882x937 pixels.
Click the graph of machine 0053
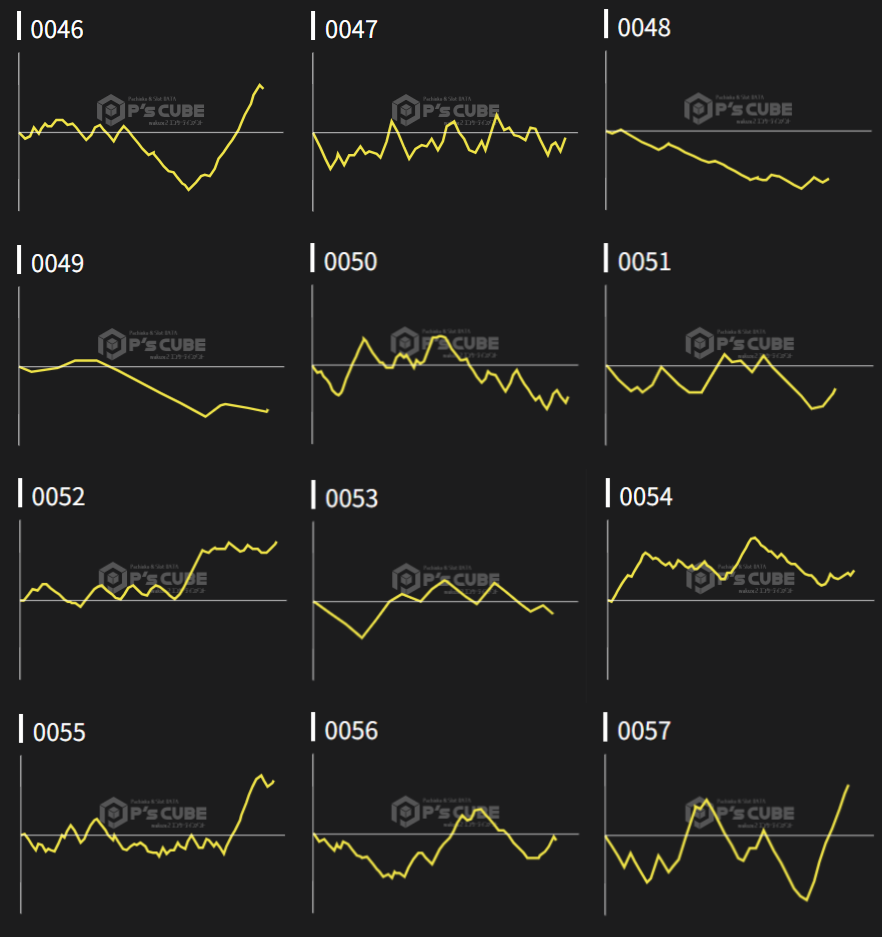[x=445, y=600]
